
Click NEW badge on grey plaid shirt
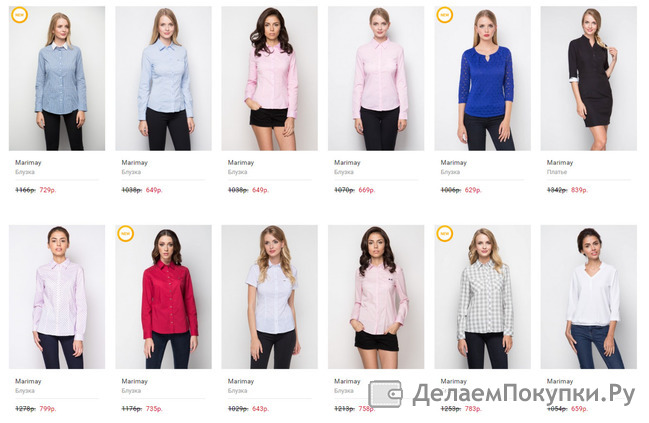pos(445,233)
